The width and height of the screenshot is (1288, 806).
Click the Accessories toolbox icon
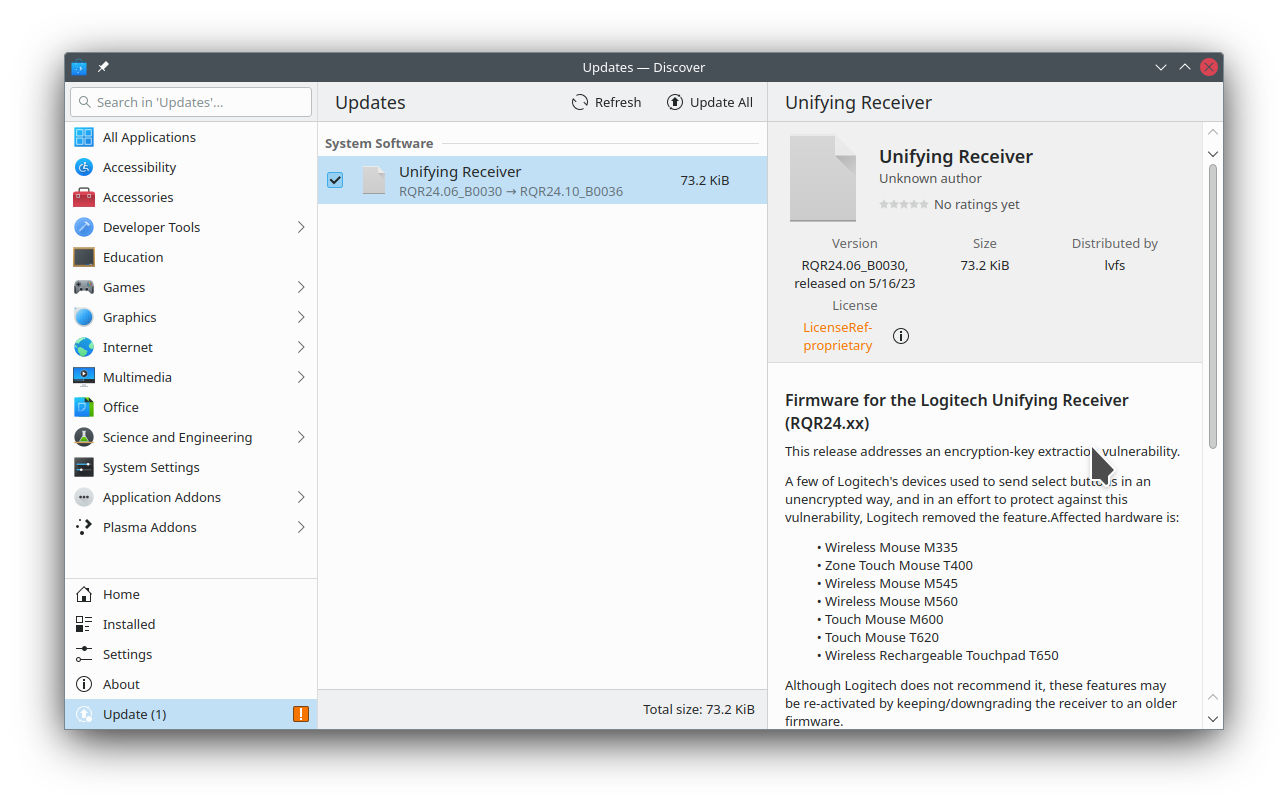coord(84,197)
